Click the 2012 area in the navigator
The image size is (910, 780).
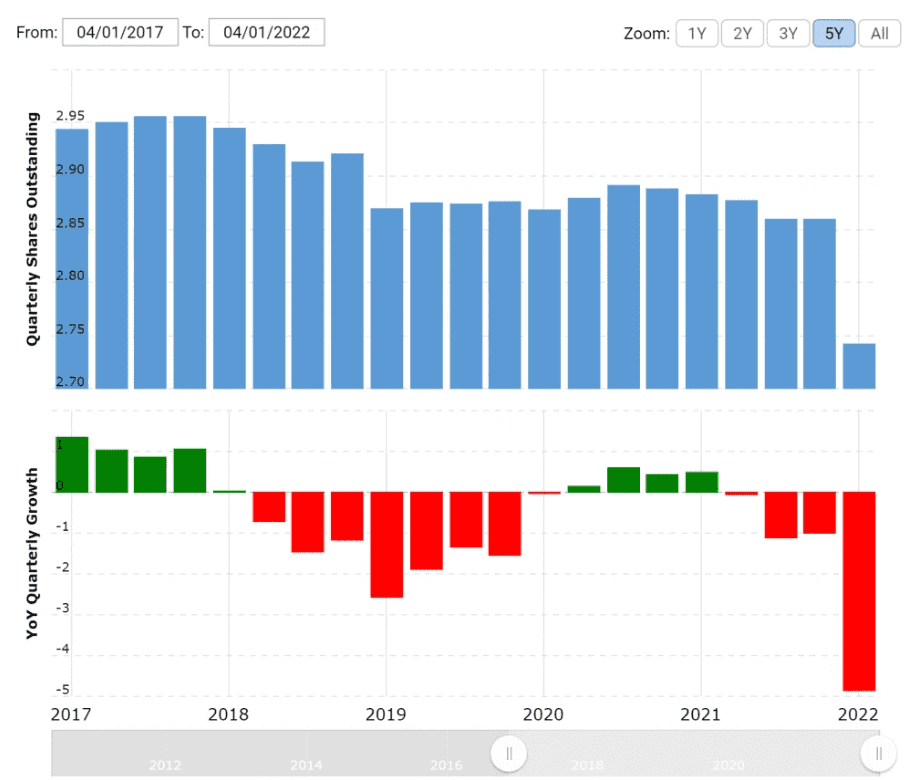click(165, 765)
